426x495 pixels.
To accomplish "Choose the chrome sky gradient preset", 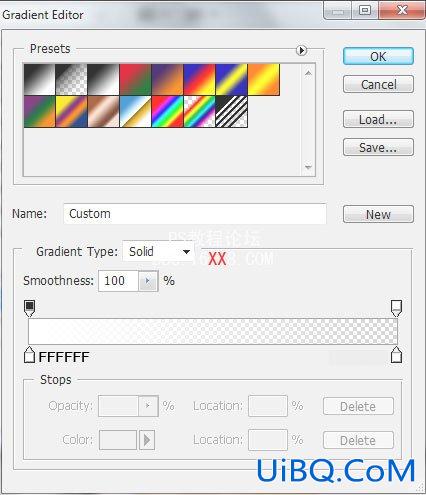I will tap(135, 112).
